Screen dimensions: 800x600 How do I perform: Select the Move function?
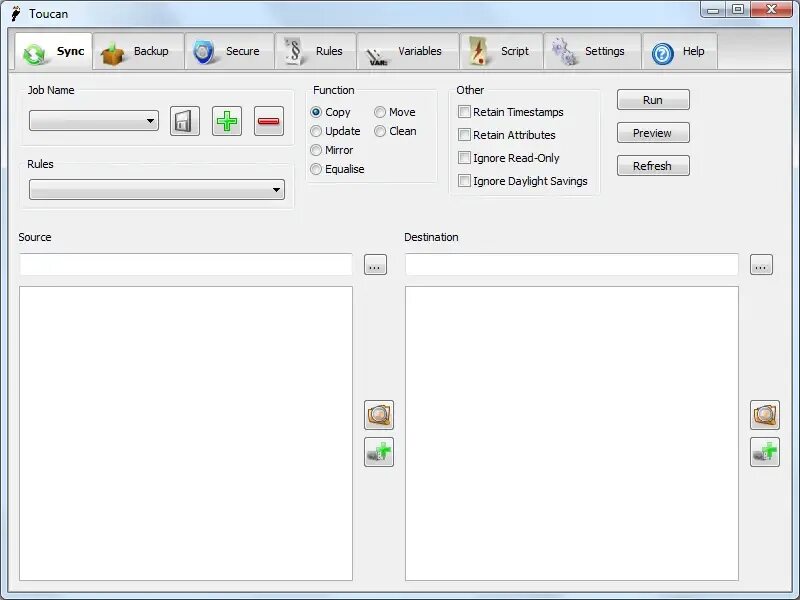pos(380,112)
